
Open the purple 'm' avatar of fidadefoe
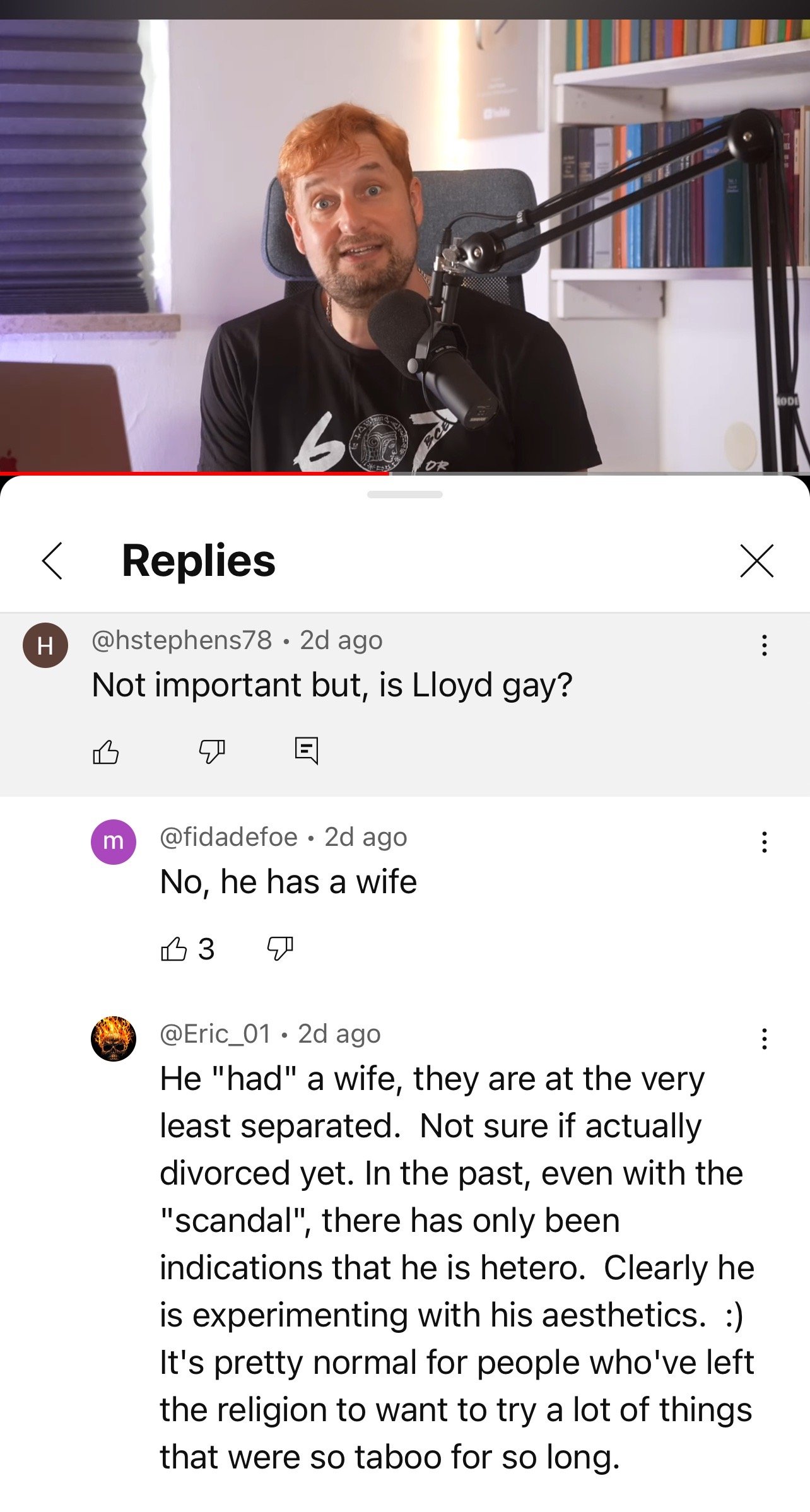pyautogui.click(x=114, y=841)
